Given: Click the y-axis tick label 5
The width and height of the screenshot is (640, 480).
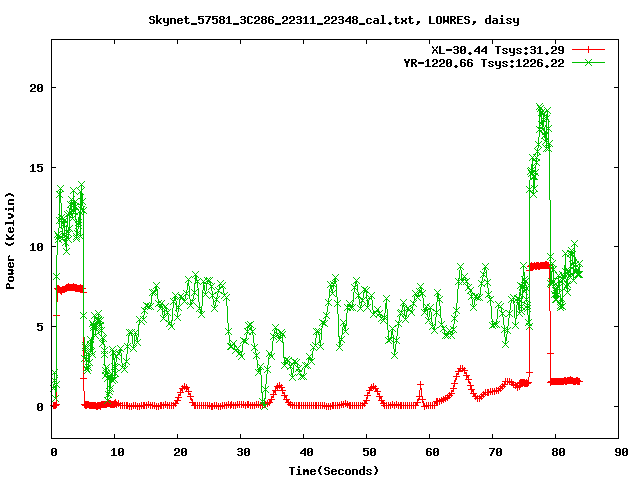Looking at the screenshot, I should pos(40,327).
